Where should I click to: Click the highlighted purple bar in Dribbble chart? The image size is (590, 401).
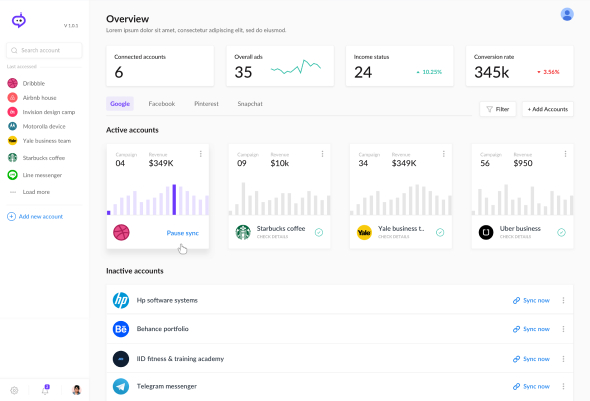point(174,199)
